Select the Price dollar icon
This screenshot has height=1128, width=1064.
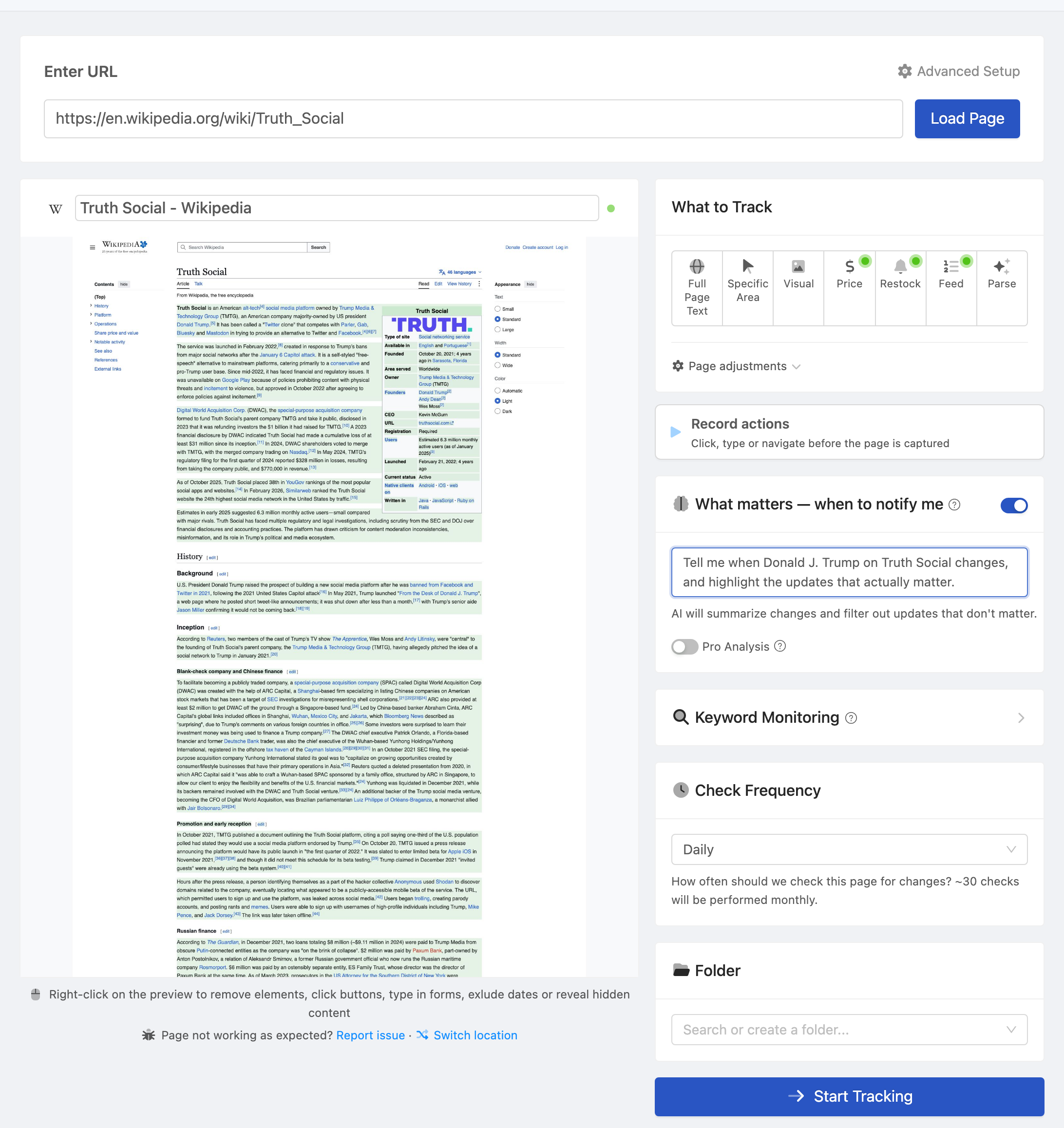[x=850, y=266]
